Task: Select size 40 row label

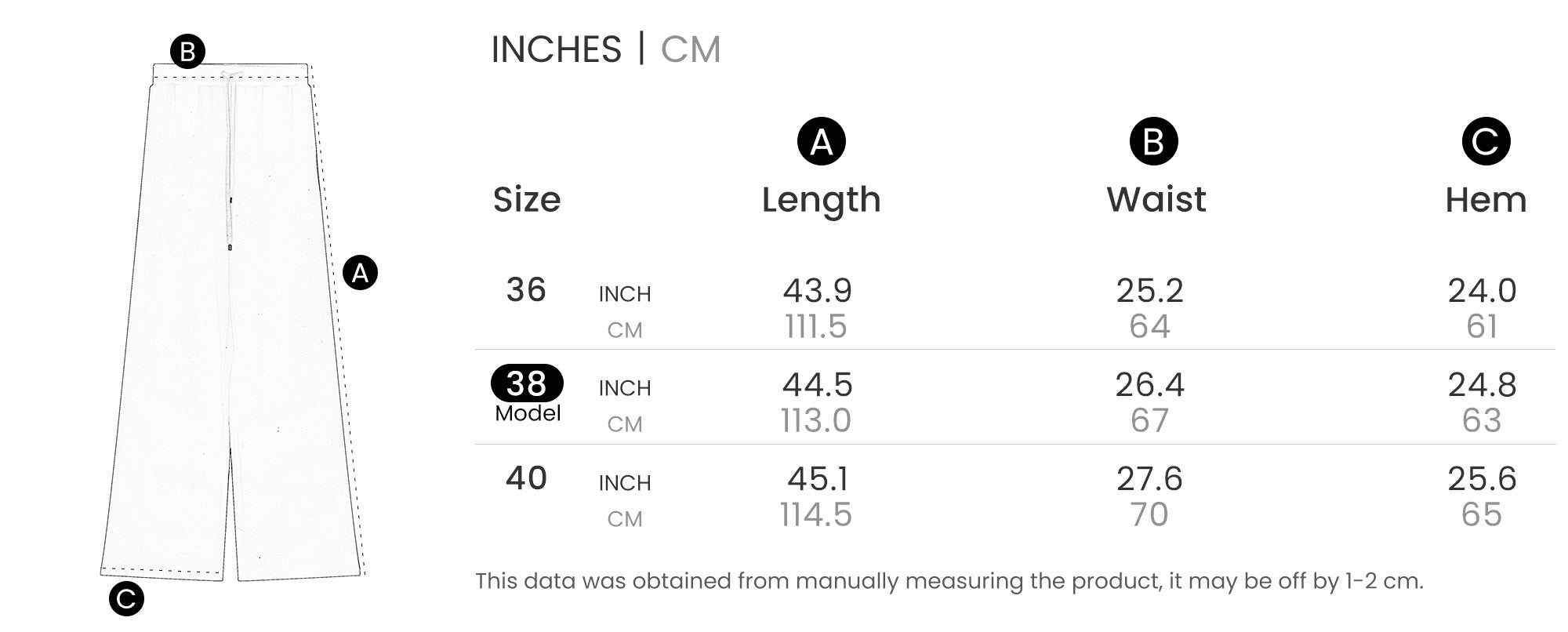Action: coord(526,478)
